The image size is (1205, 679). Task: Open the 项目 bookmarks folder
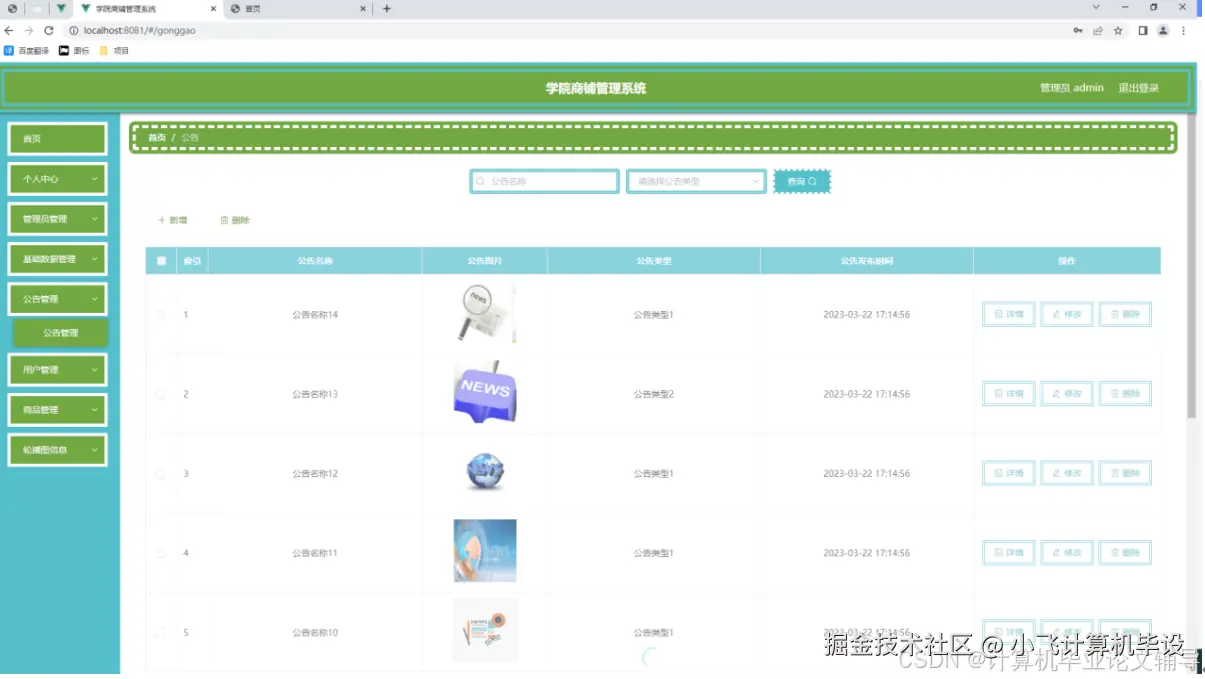pos(114,51)
